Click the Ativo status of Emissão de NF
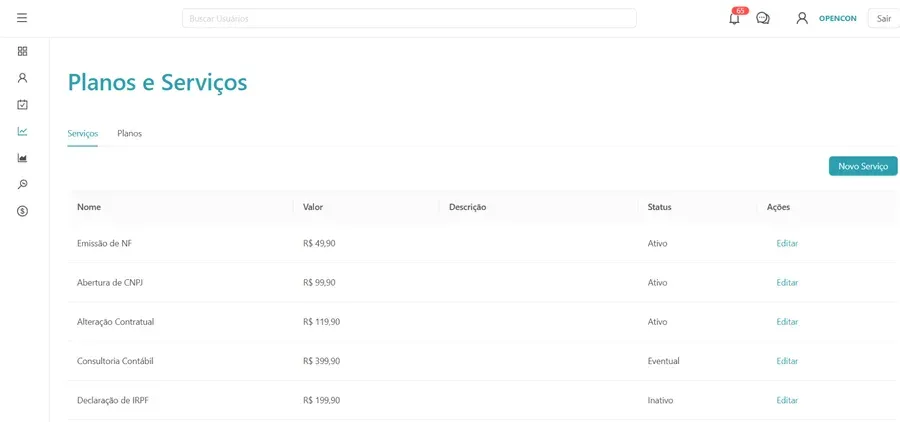 click(657, 243)
